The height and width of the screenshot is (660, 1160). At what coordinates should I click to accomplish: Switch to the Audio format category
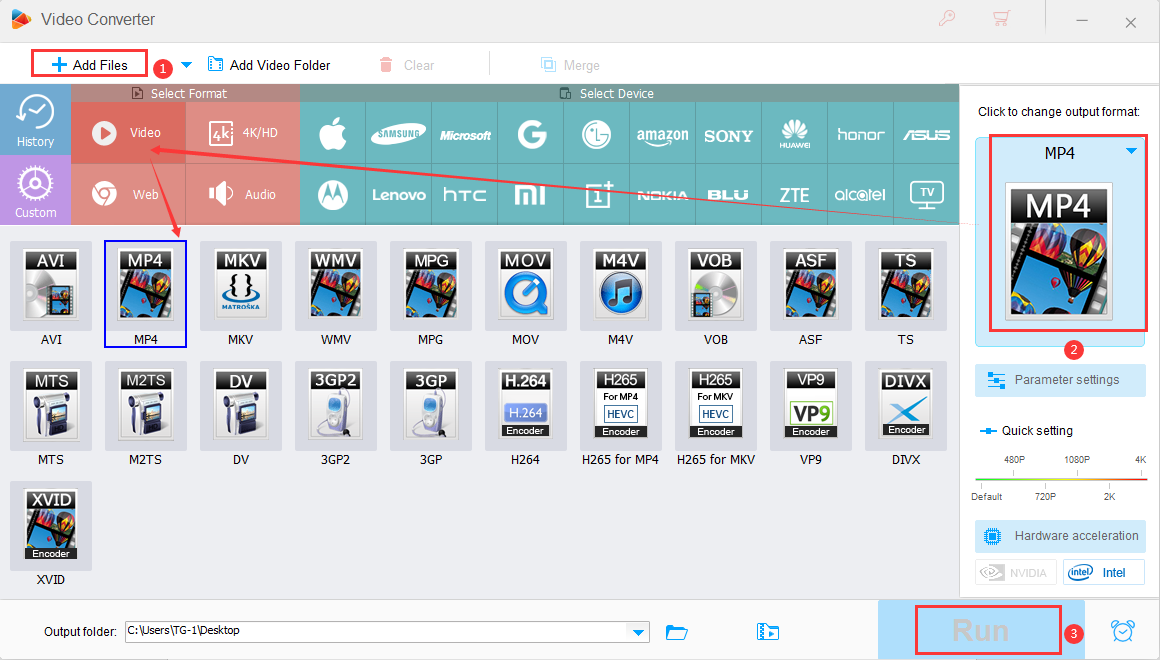click(243, 194)
